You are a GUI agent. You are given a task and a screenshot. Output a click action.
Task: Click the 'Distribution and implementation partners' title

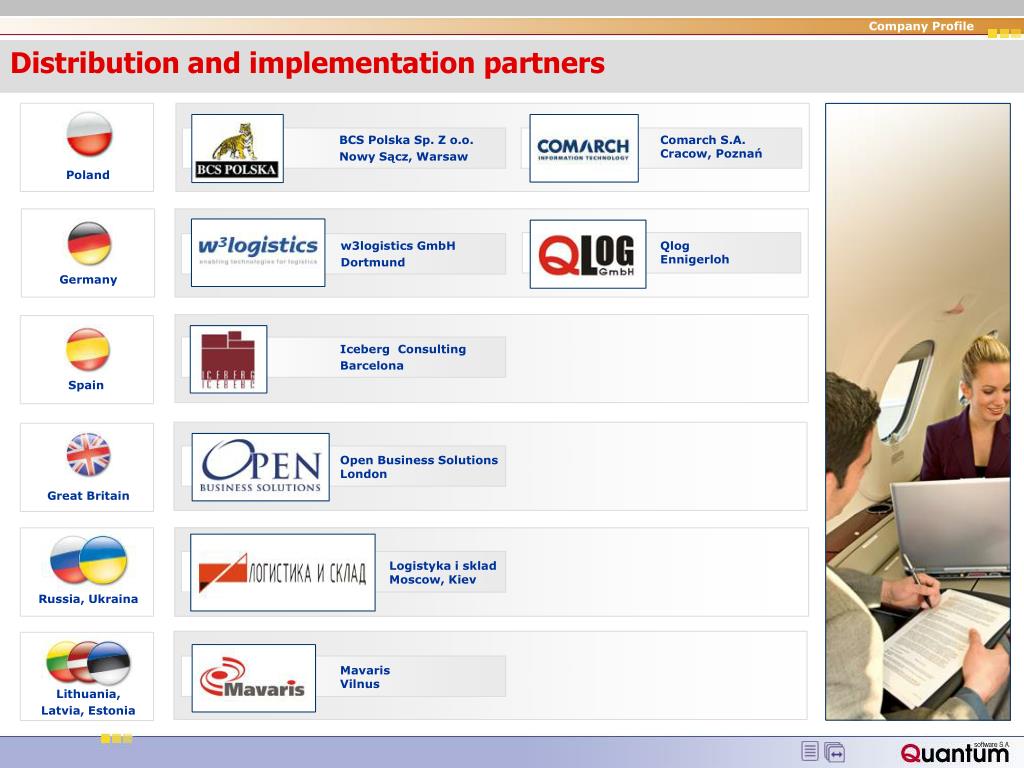[x=308, y=63]
